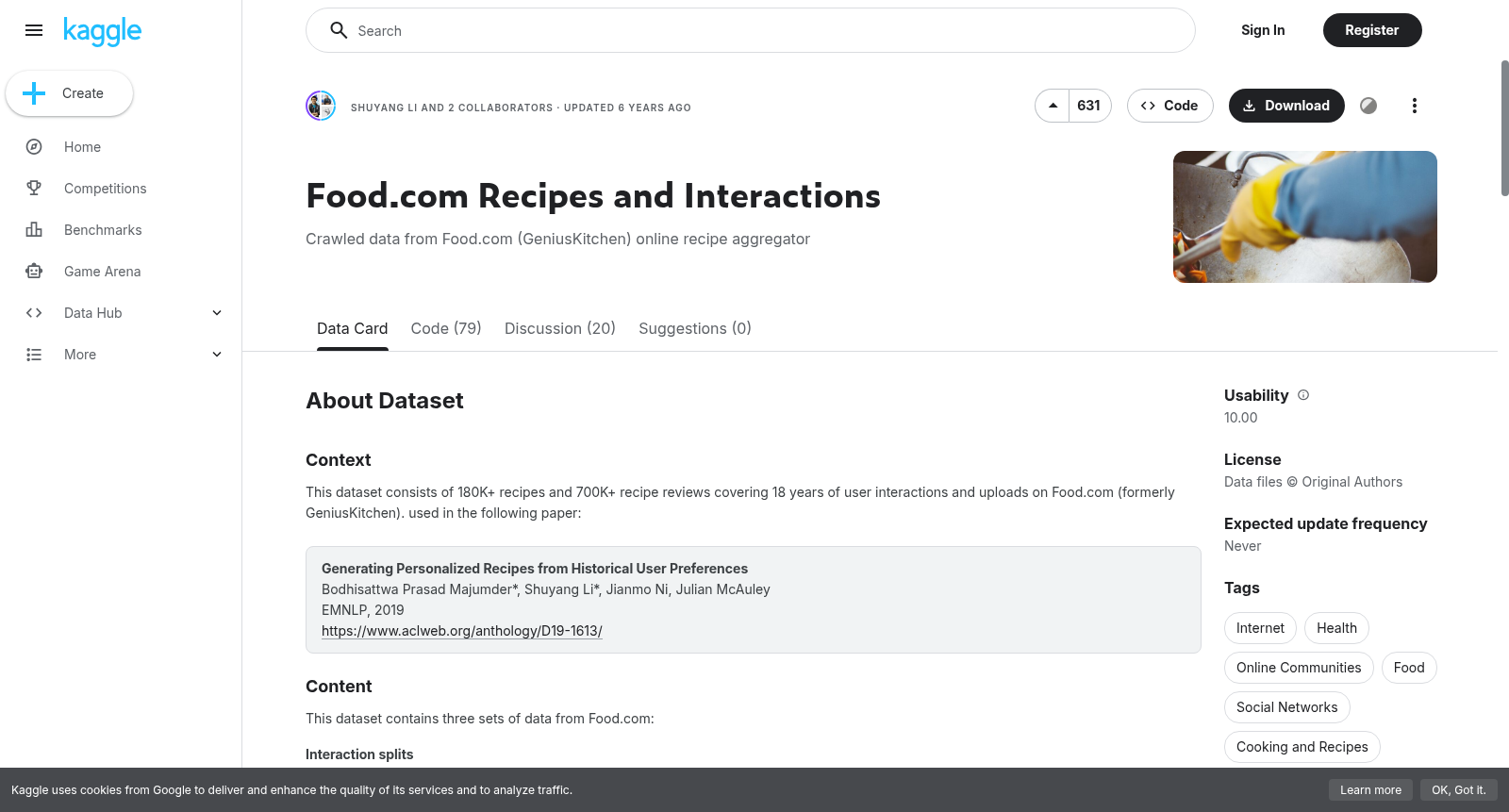Screen dimensions: 1509x812
Task: Click the page vertical scrollbar
Action: [1504, 128]
